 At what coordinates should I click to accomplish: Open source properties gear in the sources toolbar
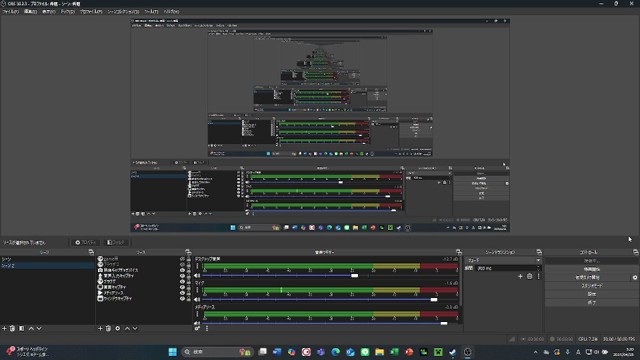tap(118, 328)
